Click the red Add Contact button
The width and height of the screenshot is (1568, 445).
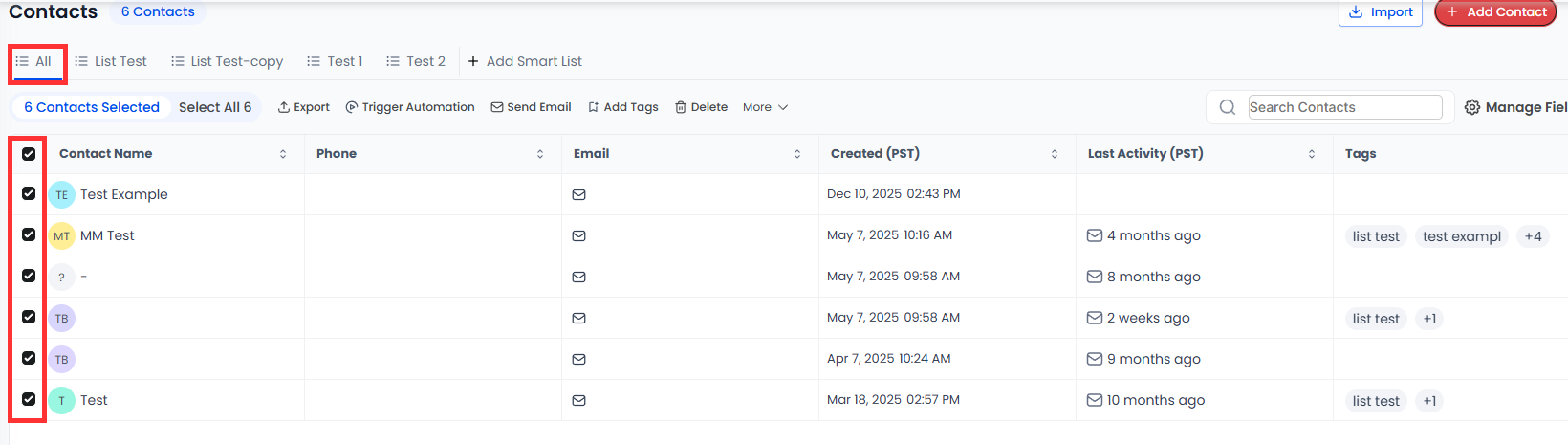[1495, 12]
